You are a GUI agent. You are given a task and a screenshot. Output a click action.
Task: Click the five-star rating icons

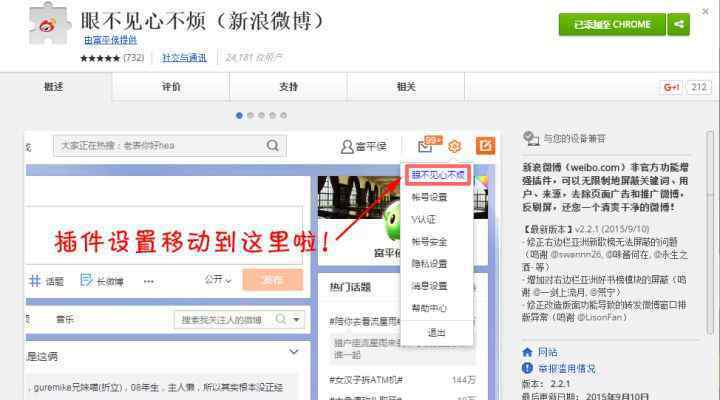[100, 58]
